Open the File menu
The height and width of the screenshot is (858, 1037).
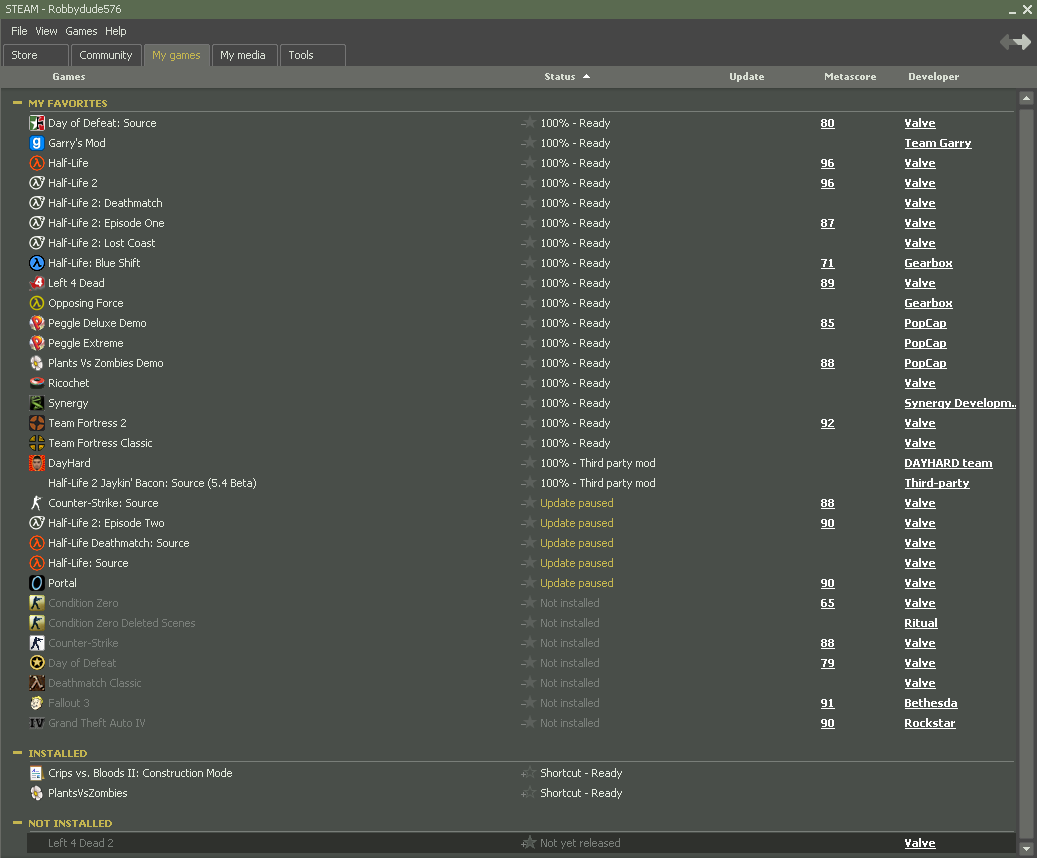pyautogui.click(x=19, y=31)
